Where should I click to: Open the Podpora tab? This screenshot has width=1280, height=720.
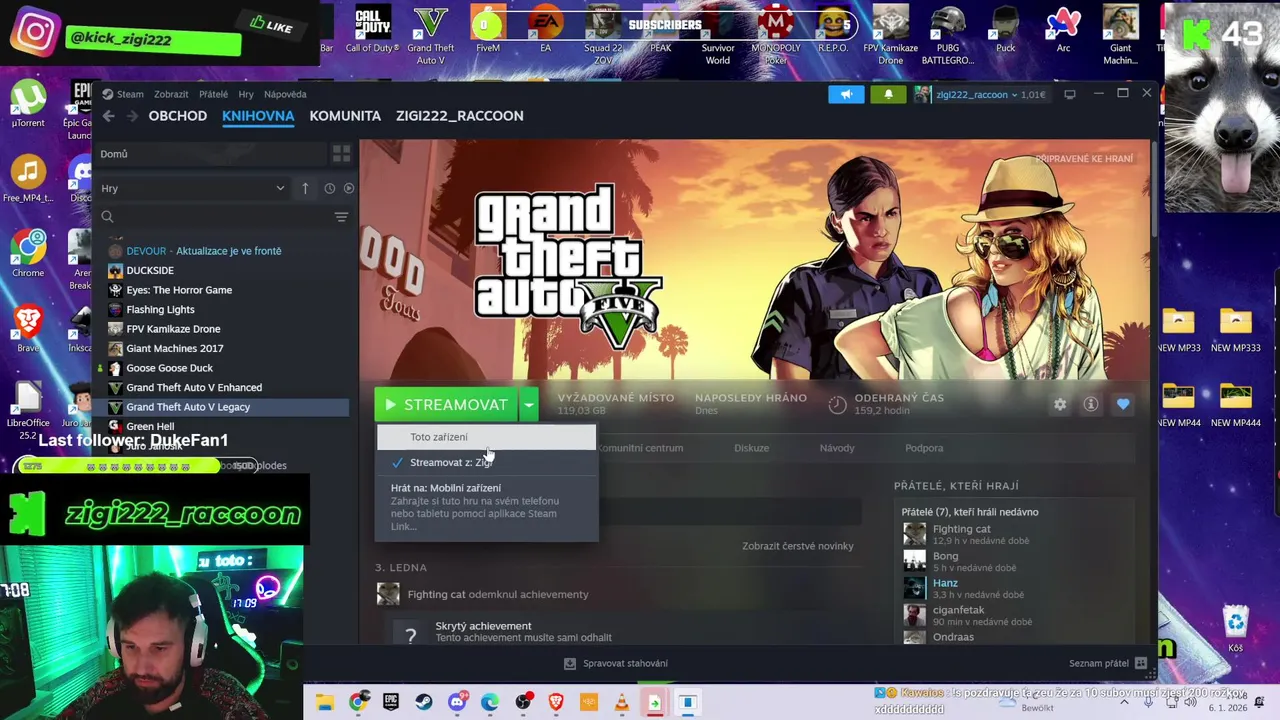(924, 448)
